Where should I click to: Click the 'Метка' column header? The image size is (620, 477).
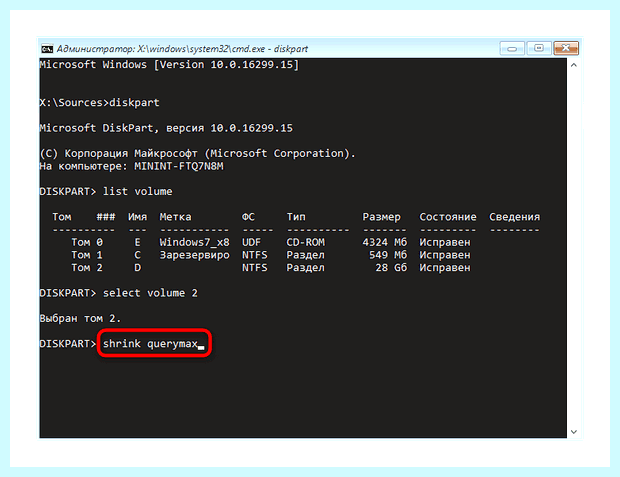click(175, 217)
